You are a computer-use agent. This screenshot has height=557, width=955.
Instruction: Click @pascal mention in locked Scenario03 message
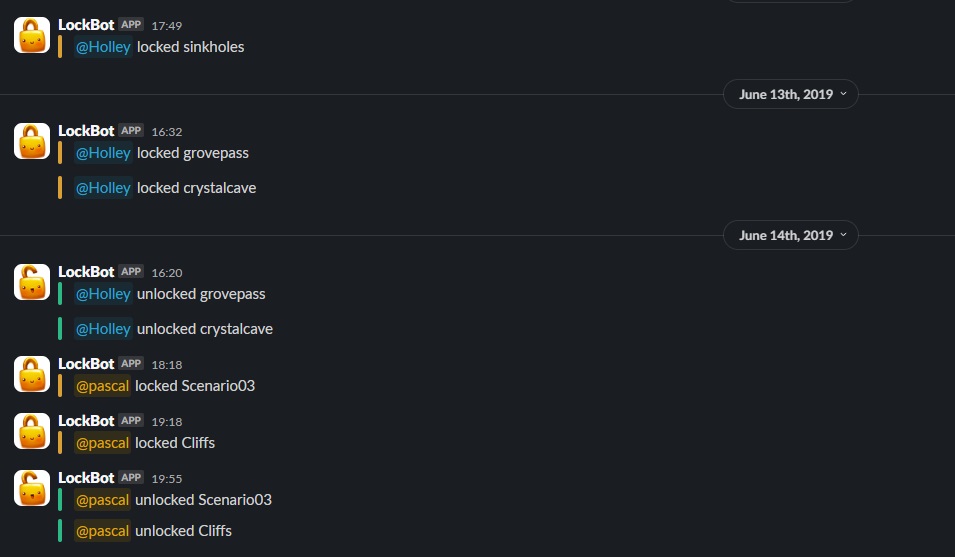point(102,386)
